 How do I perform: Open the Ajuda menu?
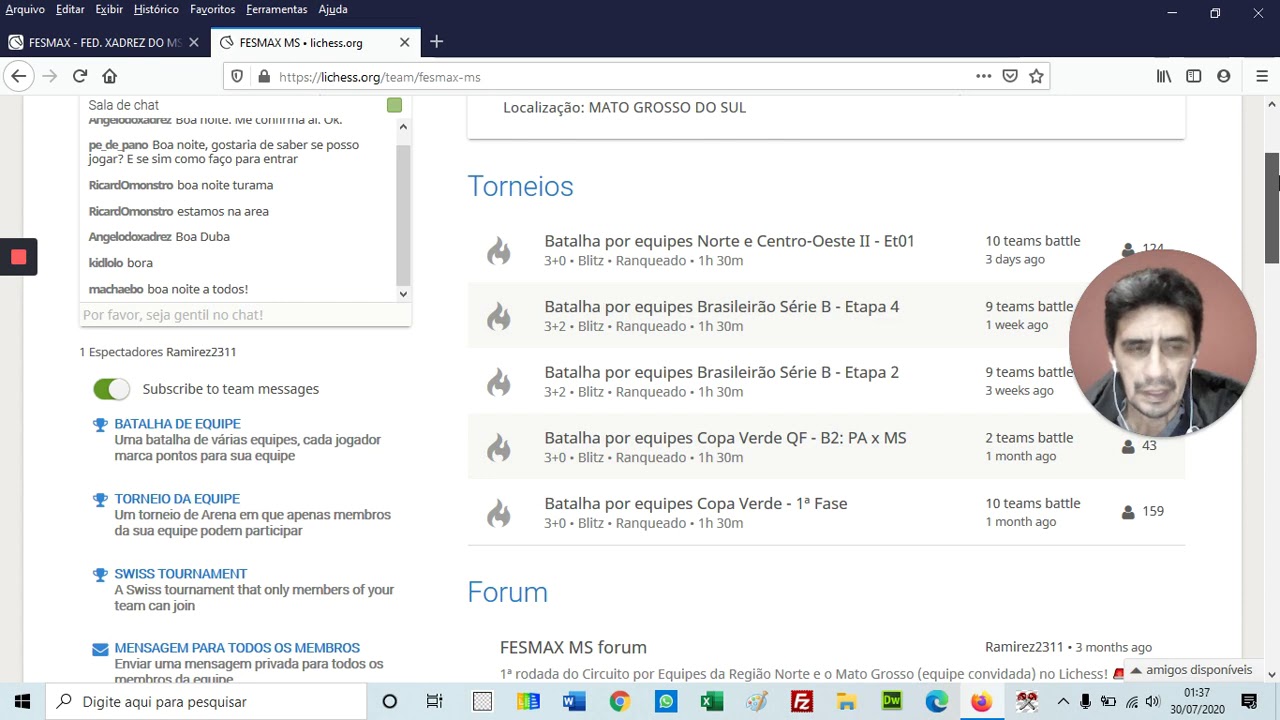coord(333,9)
